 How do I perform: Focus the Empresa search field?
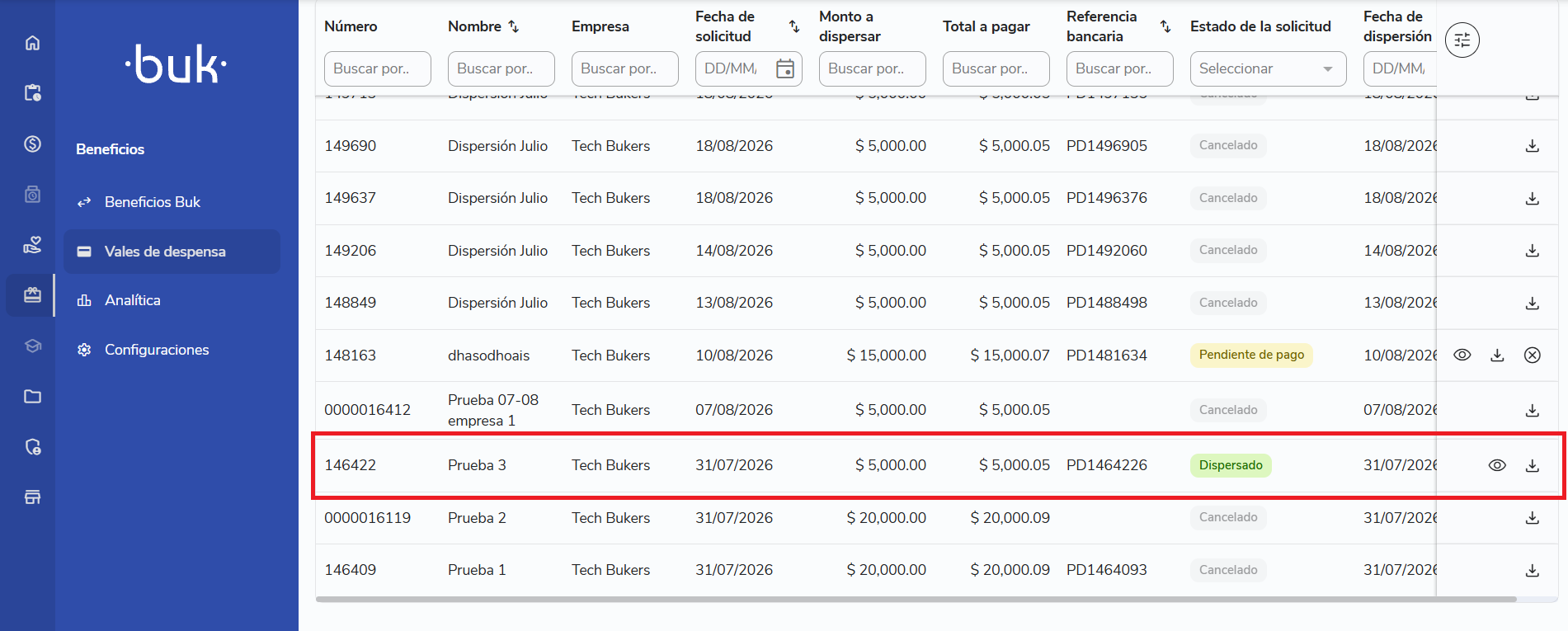click(x=624, y=68)
